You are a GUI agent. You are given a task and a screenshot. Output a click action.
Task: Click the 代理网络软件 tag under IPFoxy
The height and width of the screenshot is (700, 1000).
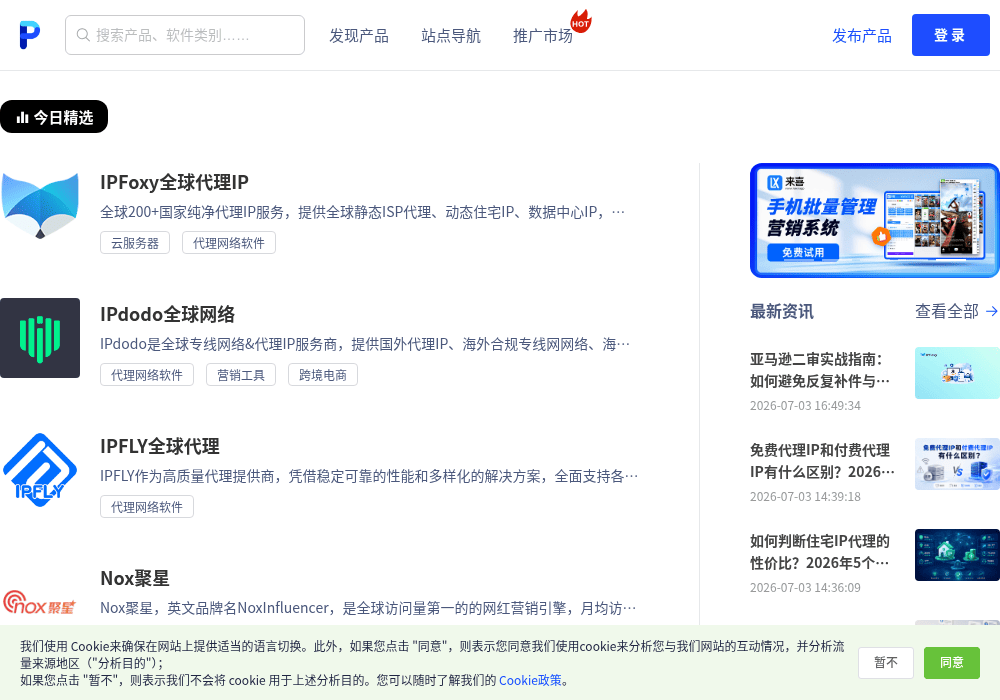[228, 243]
